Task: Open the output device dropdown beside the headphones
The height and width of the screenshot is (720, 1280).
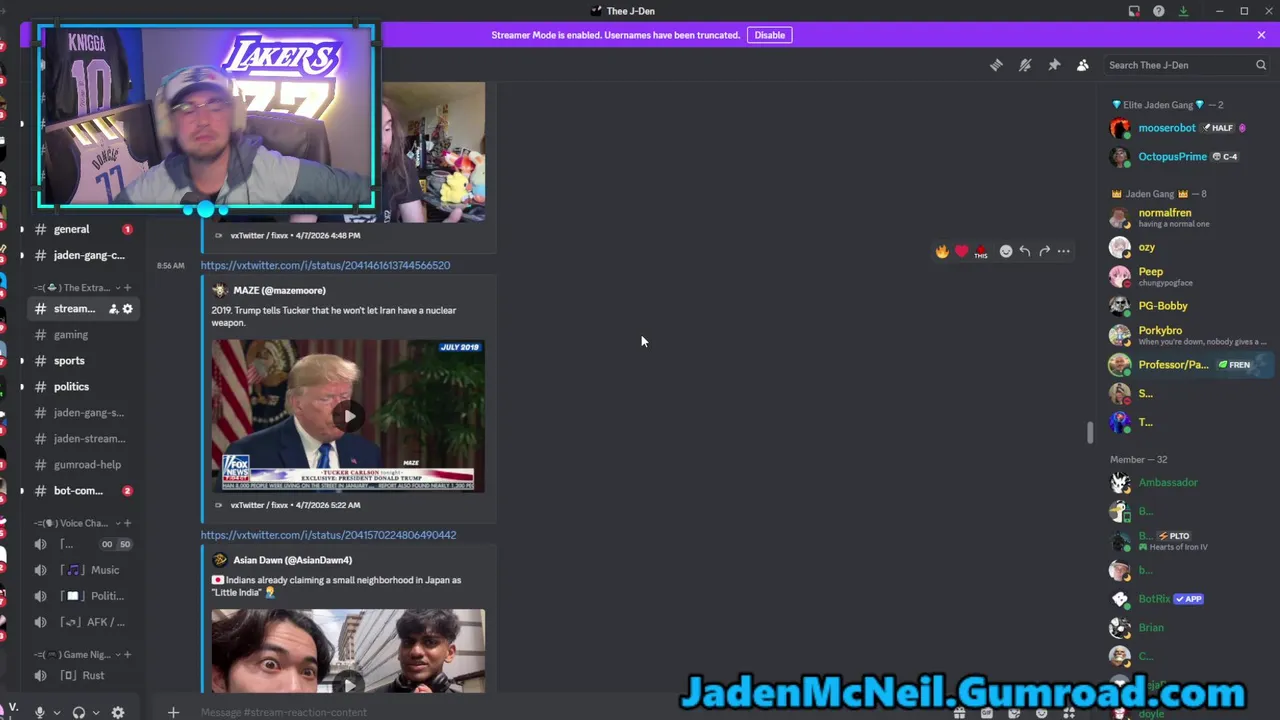Action: pos(95,712)
